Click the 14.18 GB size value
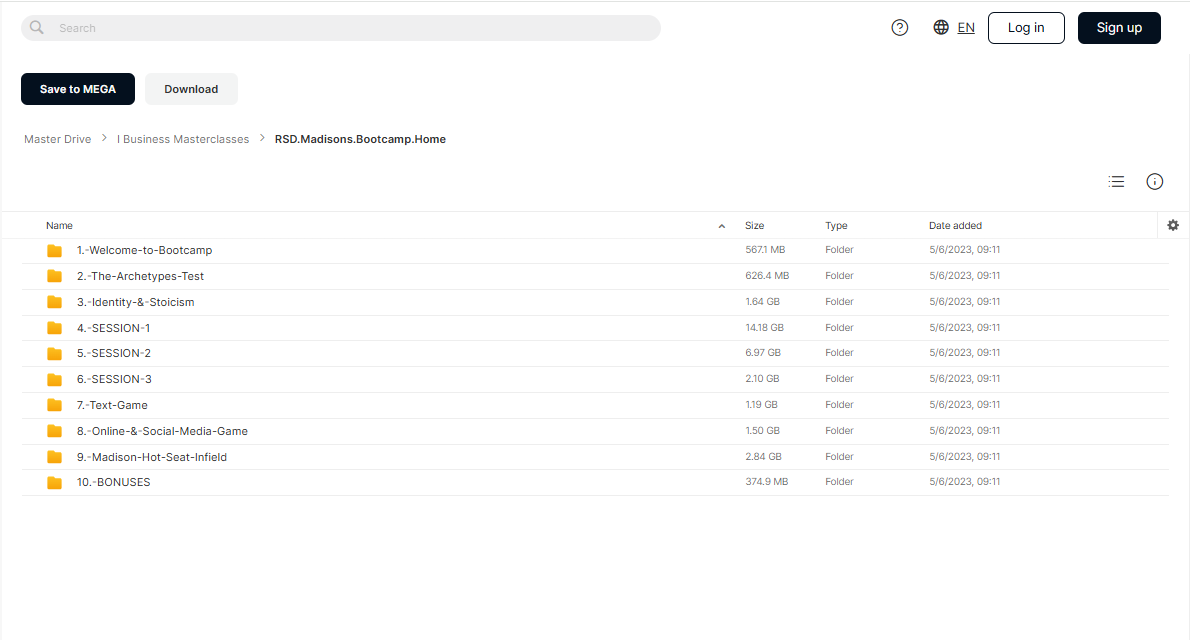Viewport: 1190px width, 640px height. pos(764,327)
